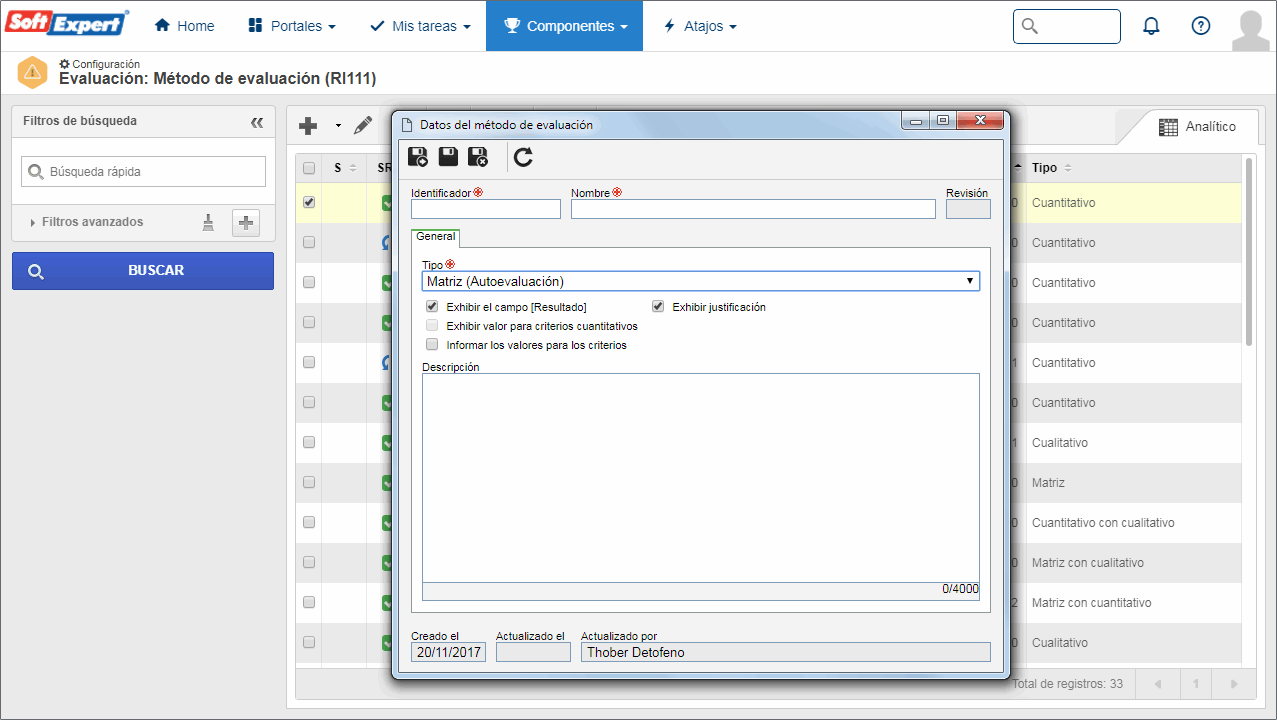The width and height of the screenshot is (1277, 720).
Task: Click save and new icon in dialog
Action: 418,156
